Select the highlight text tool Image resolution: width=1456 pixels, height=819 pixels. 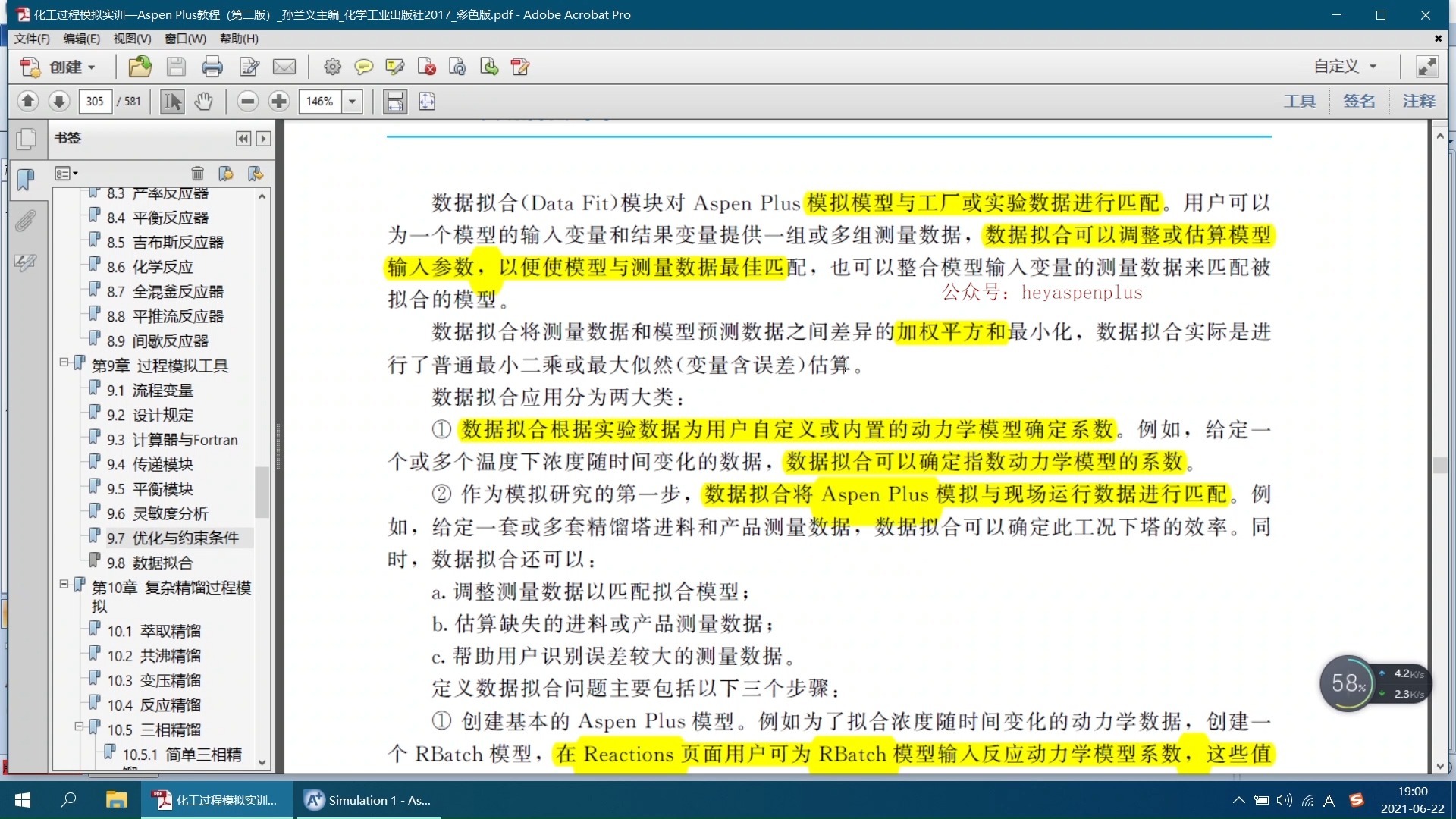point(395,67)
